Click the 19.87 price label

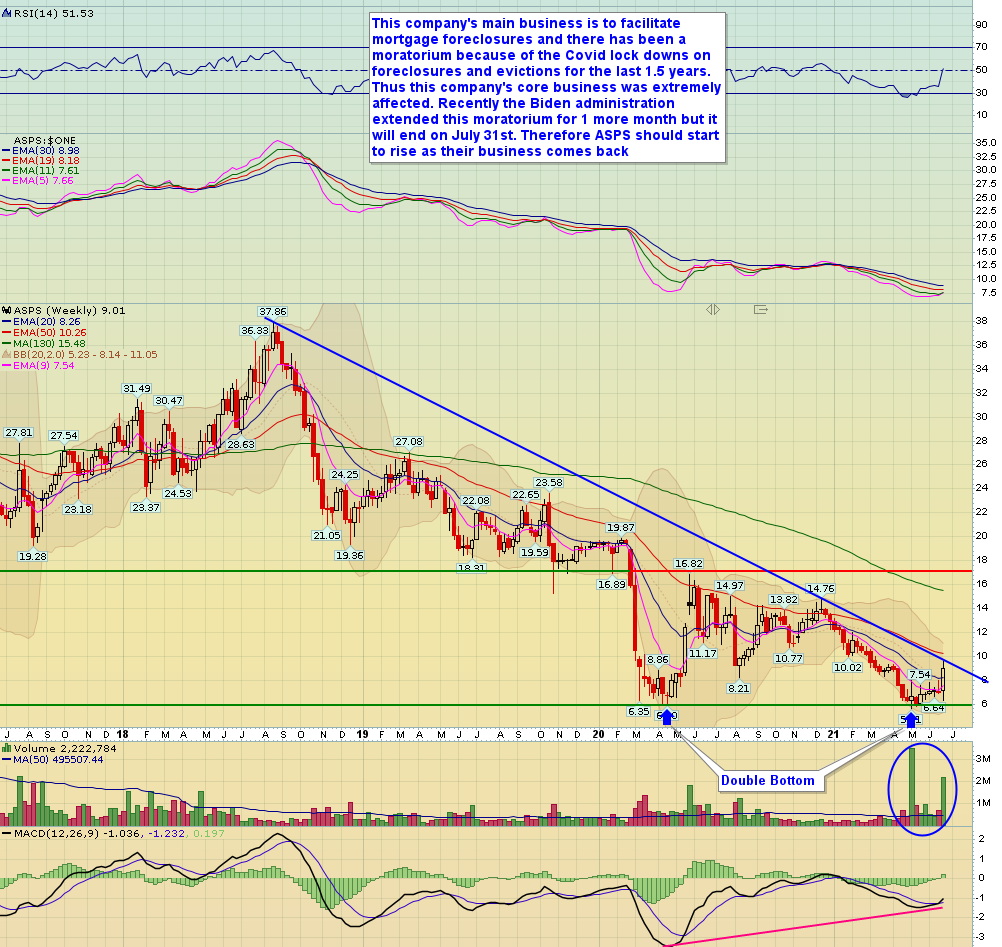click(x=620, y=528)
